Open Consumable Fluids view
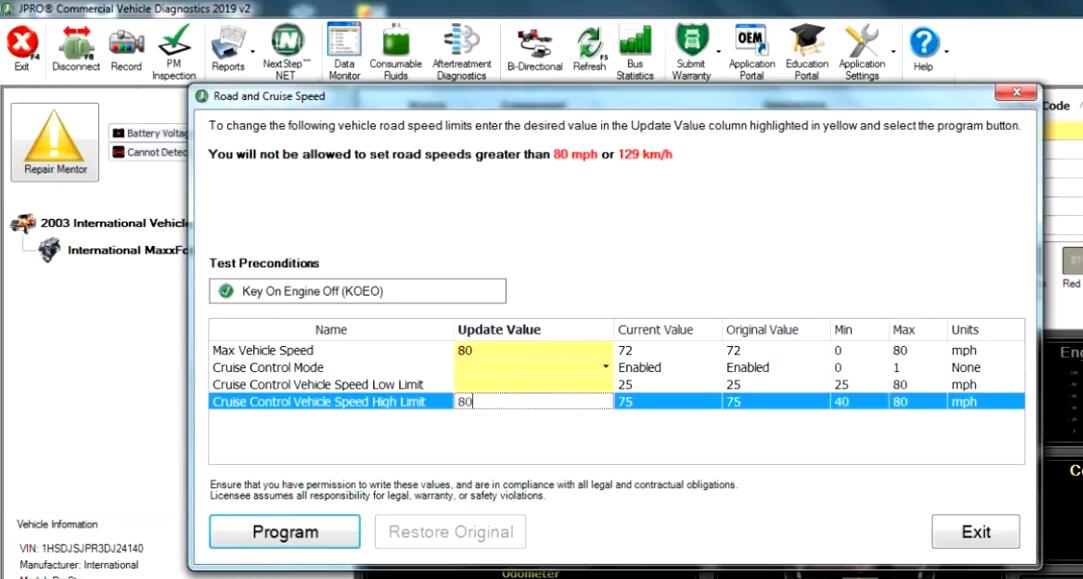Viewport: 1083px width, 579px height. click(x=395, y=50)
